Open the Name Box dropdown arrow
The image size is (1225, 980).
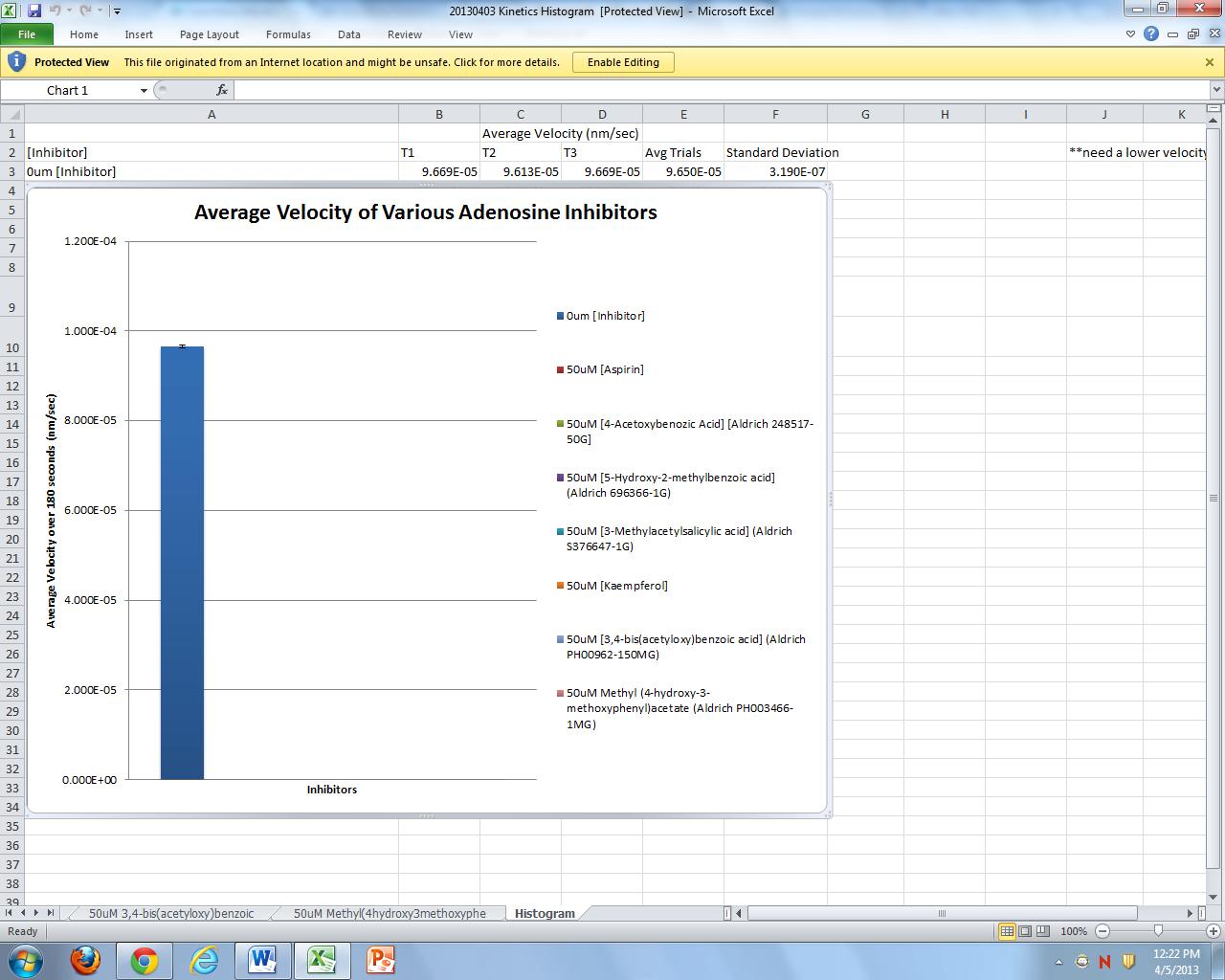tap(144, 90)
